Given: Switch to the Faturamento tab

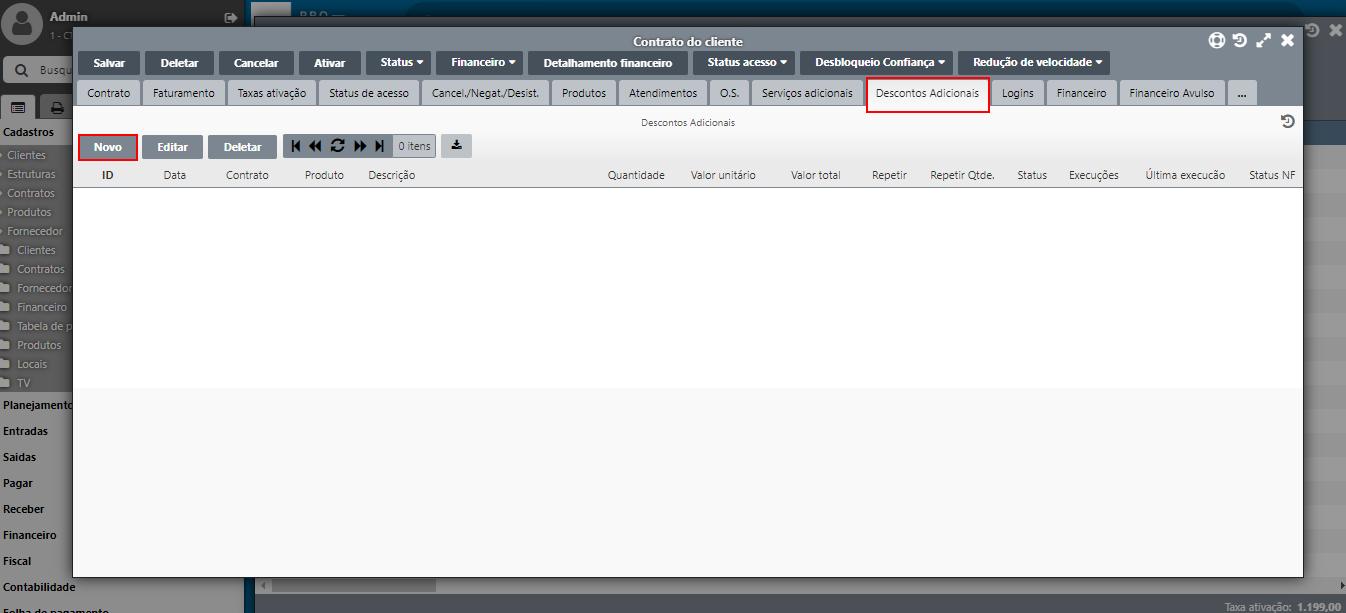Looking at the screenshot, I should pos(183,93).
